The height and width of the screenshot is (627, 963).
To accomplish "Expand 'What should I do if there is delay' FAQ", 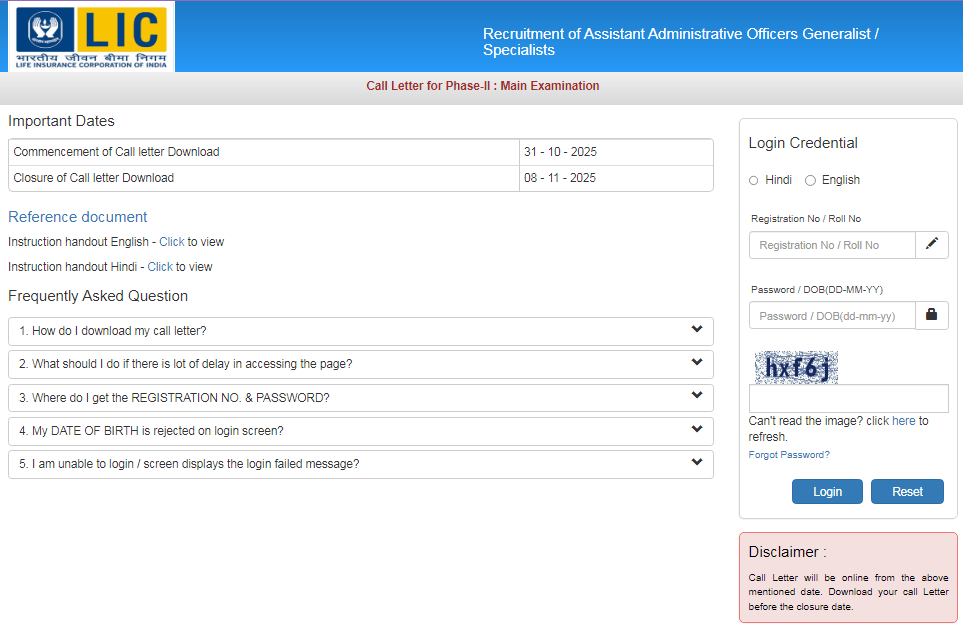I will coord(697,364).
